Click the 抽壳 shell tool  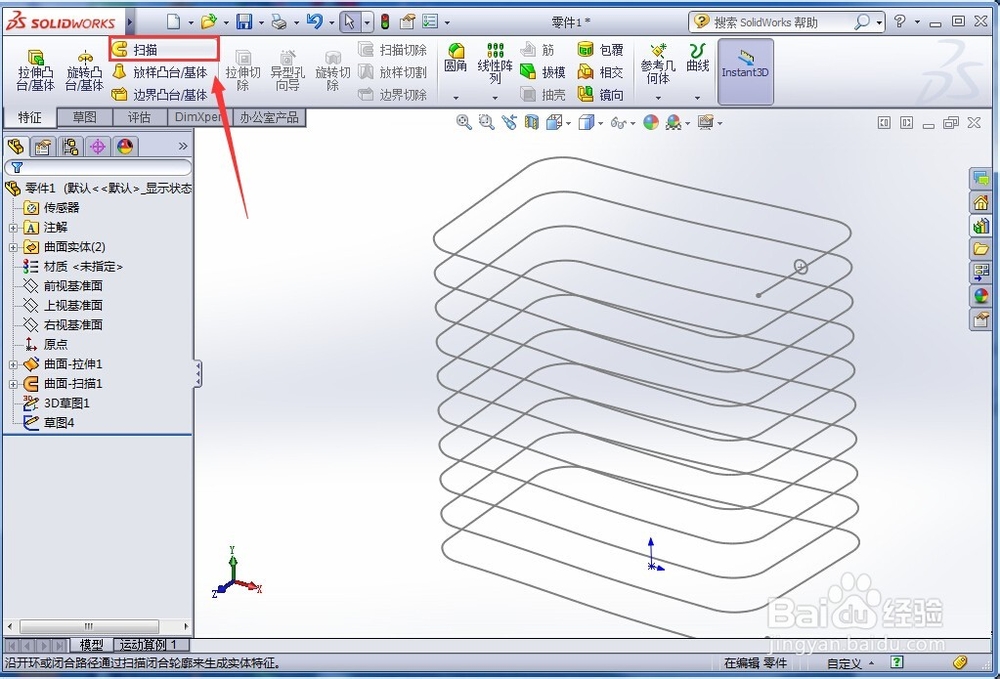coord(543,95)
